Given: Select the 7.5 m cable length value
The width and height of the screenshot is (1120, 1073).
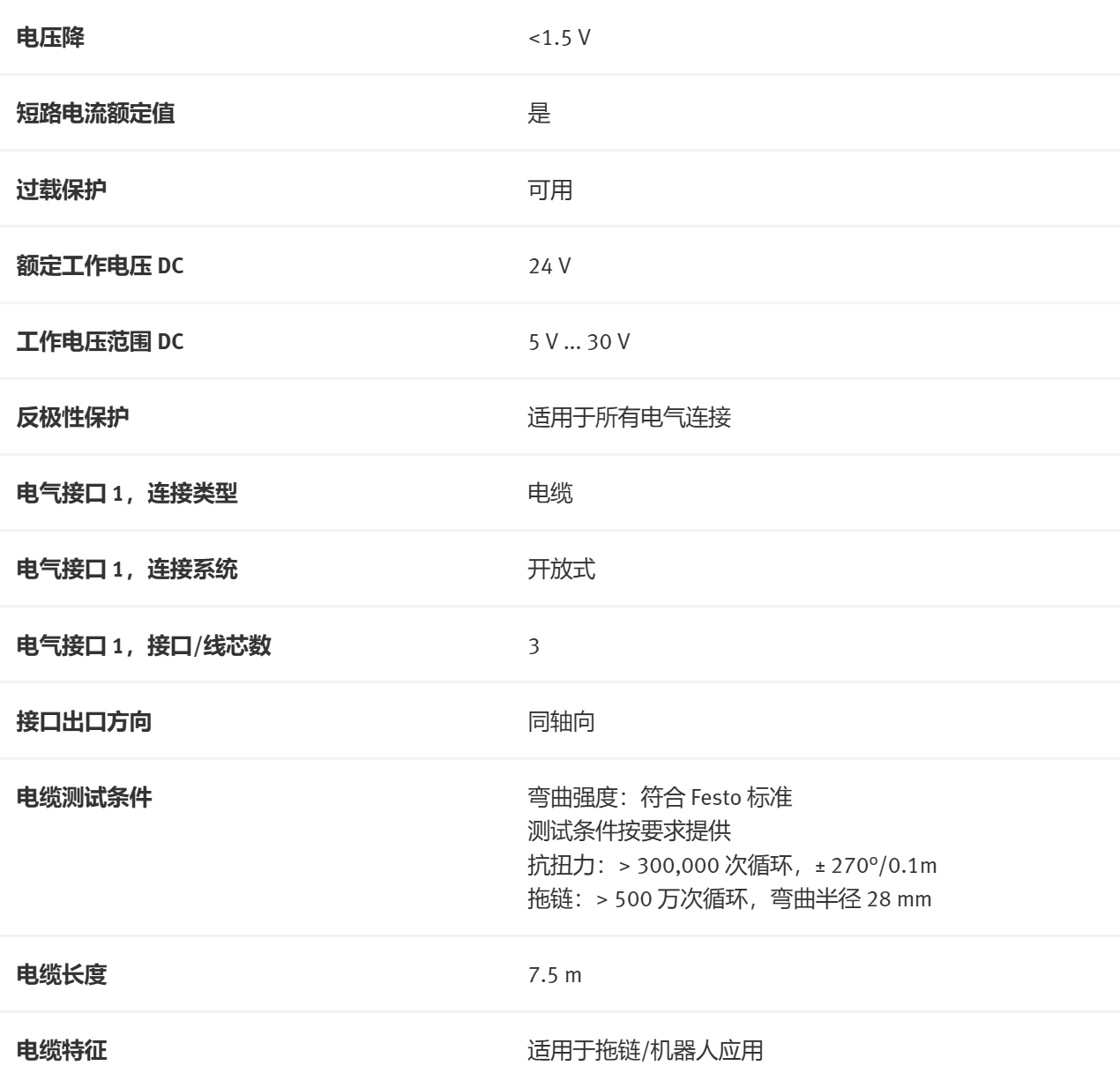Looking at the screenshot, I should pos(555,975).
